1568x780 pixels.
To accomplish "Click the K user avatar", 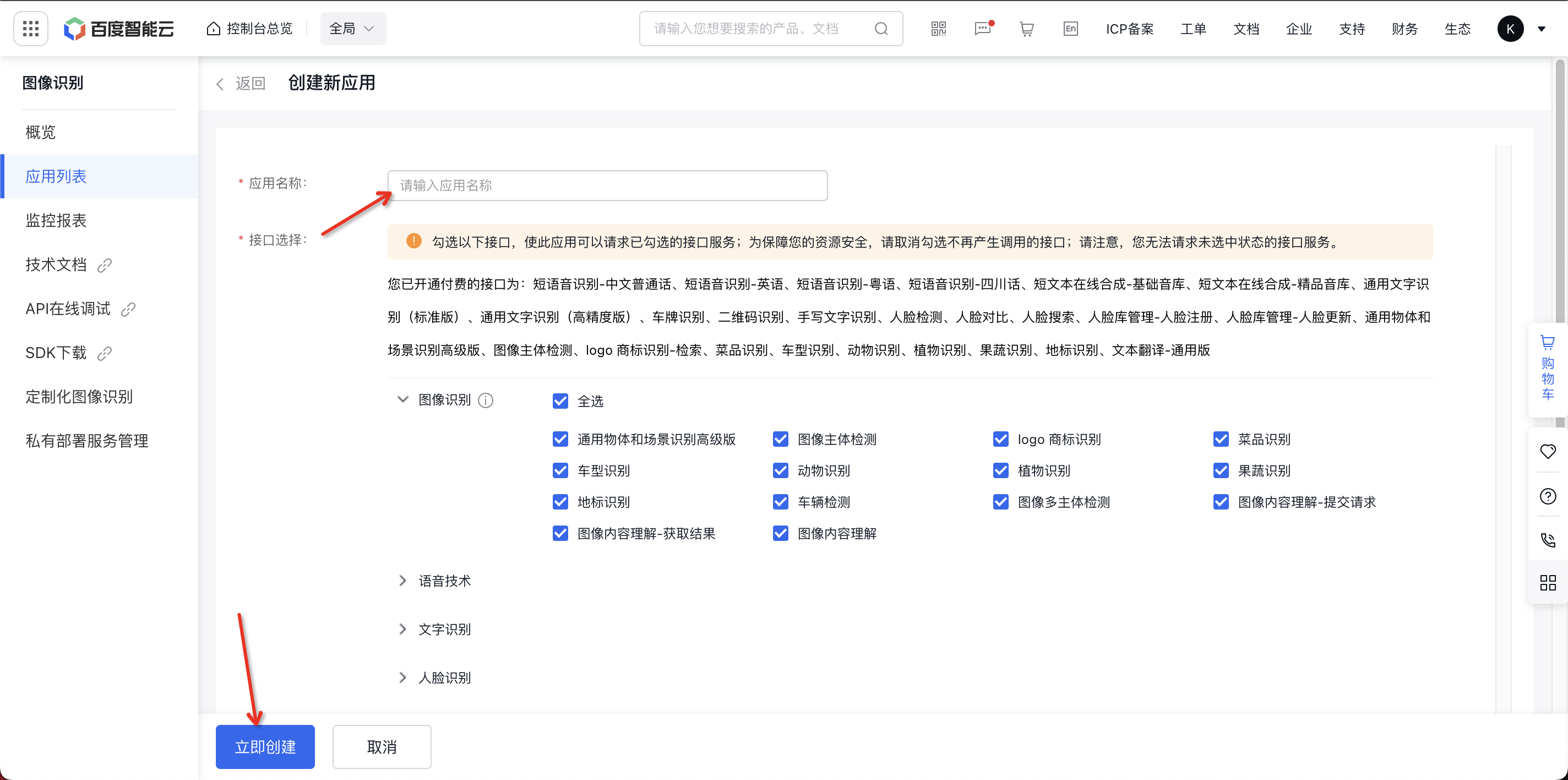I will pos(1510,29).
